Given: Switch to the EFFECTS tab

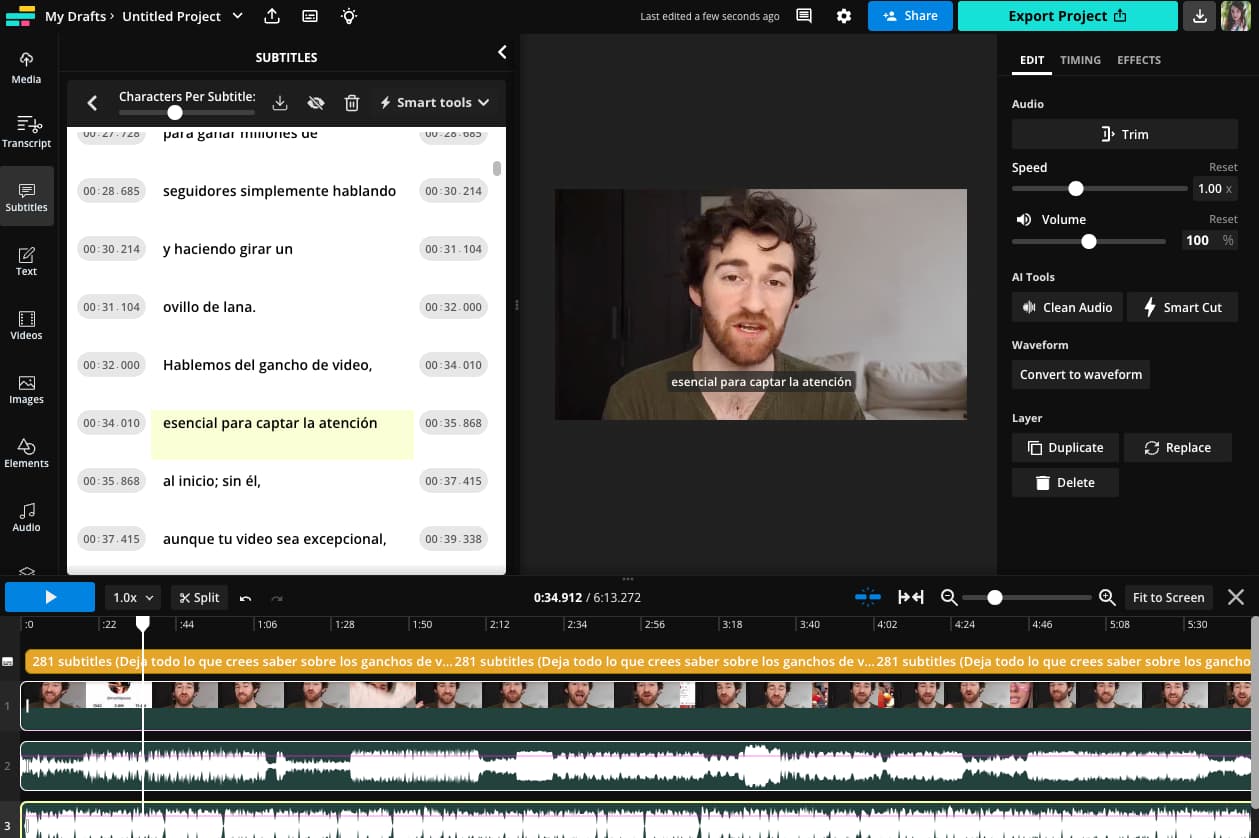Looking at the screenshot, I should tap(1139, 60).
